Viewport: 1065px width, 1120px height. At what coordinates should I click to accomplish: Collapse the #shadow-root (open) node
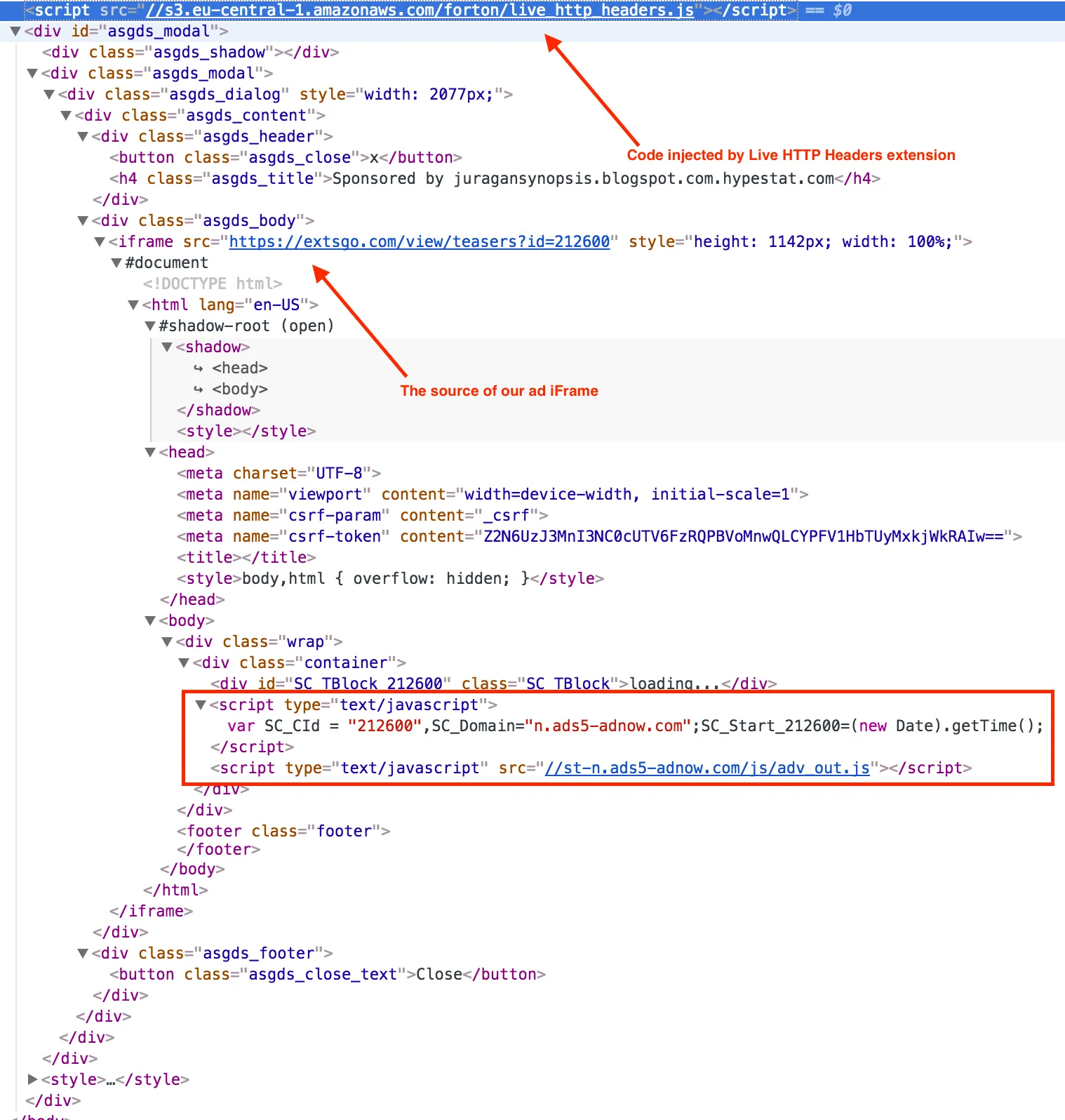point(150,326)
